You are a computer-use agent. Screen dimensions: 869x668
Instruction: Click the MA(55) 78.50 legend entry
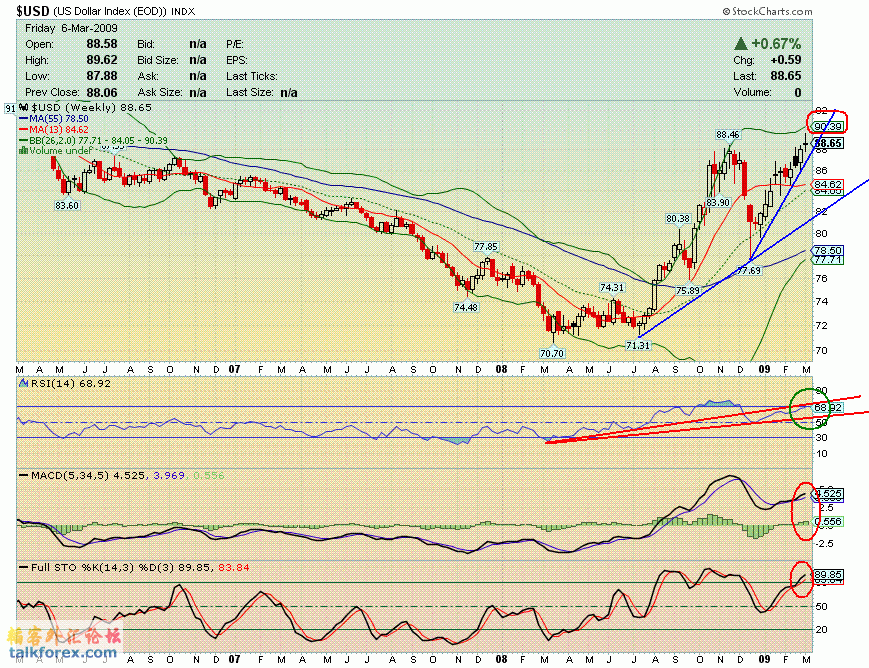coord(59,119)
